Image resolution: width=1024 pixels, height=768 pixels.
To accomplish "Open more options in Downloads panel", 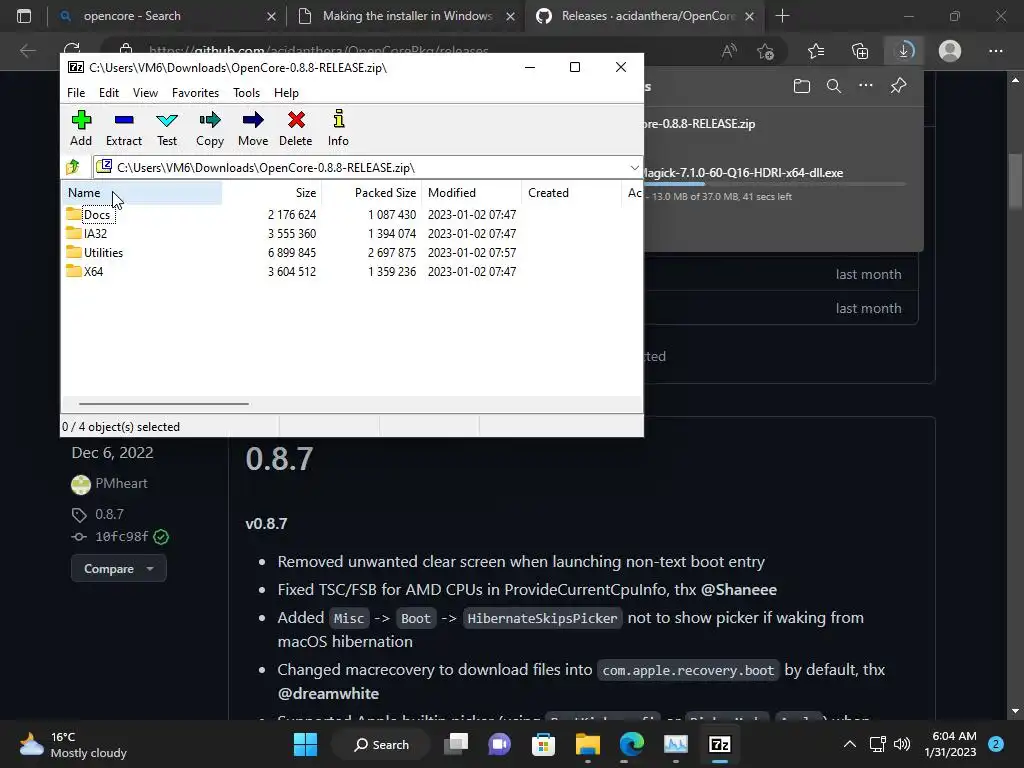I will pos(865,85).
